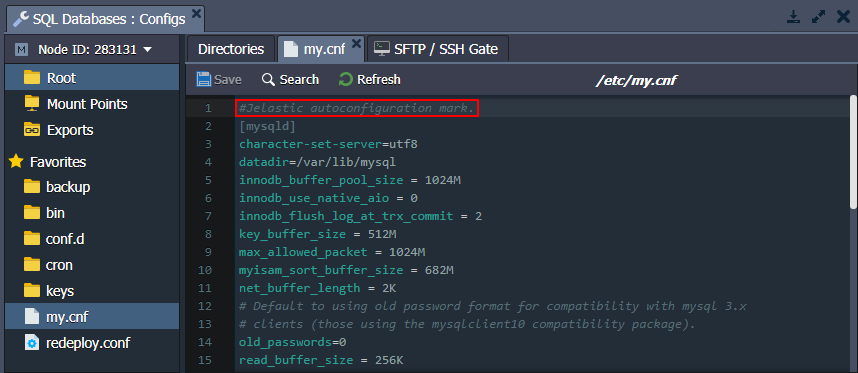Click the terminal icon on the SFTP tab

(x=382, y=49)
